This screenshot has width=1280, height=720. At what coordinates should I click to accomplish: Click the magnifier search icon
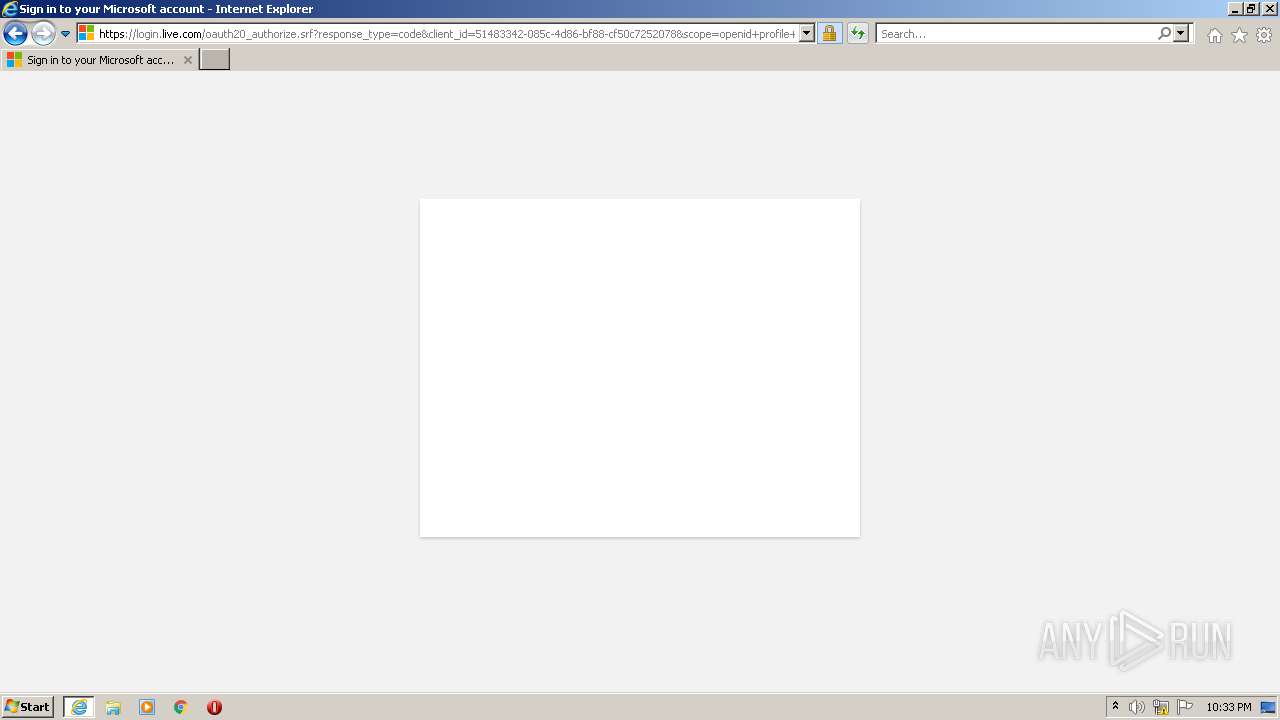(x=1164, y=33)
